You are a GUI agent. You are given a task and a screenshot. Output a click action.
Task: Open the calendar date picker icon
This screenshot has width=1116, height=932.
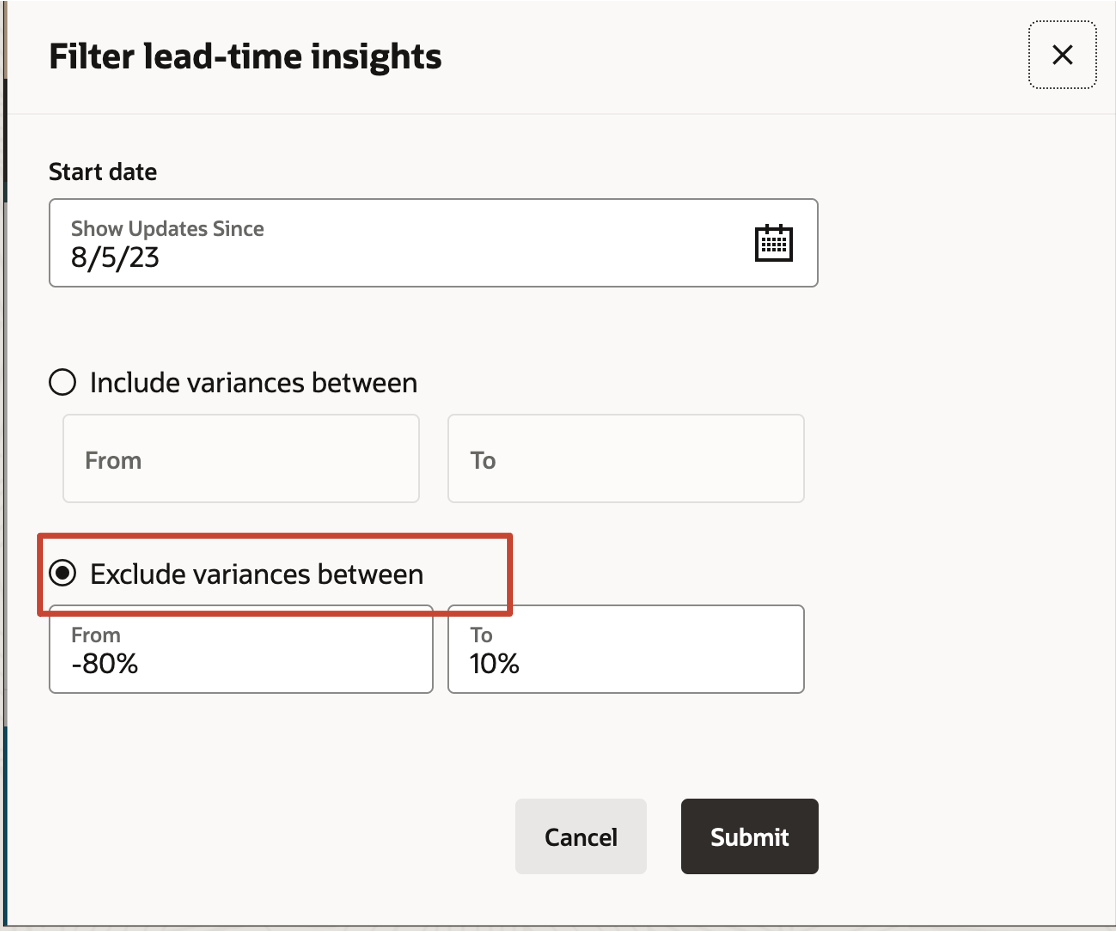point(774,244)
